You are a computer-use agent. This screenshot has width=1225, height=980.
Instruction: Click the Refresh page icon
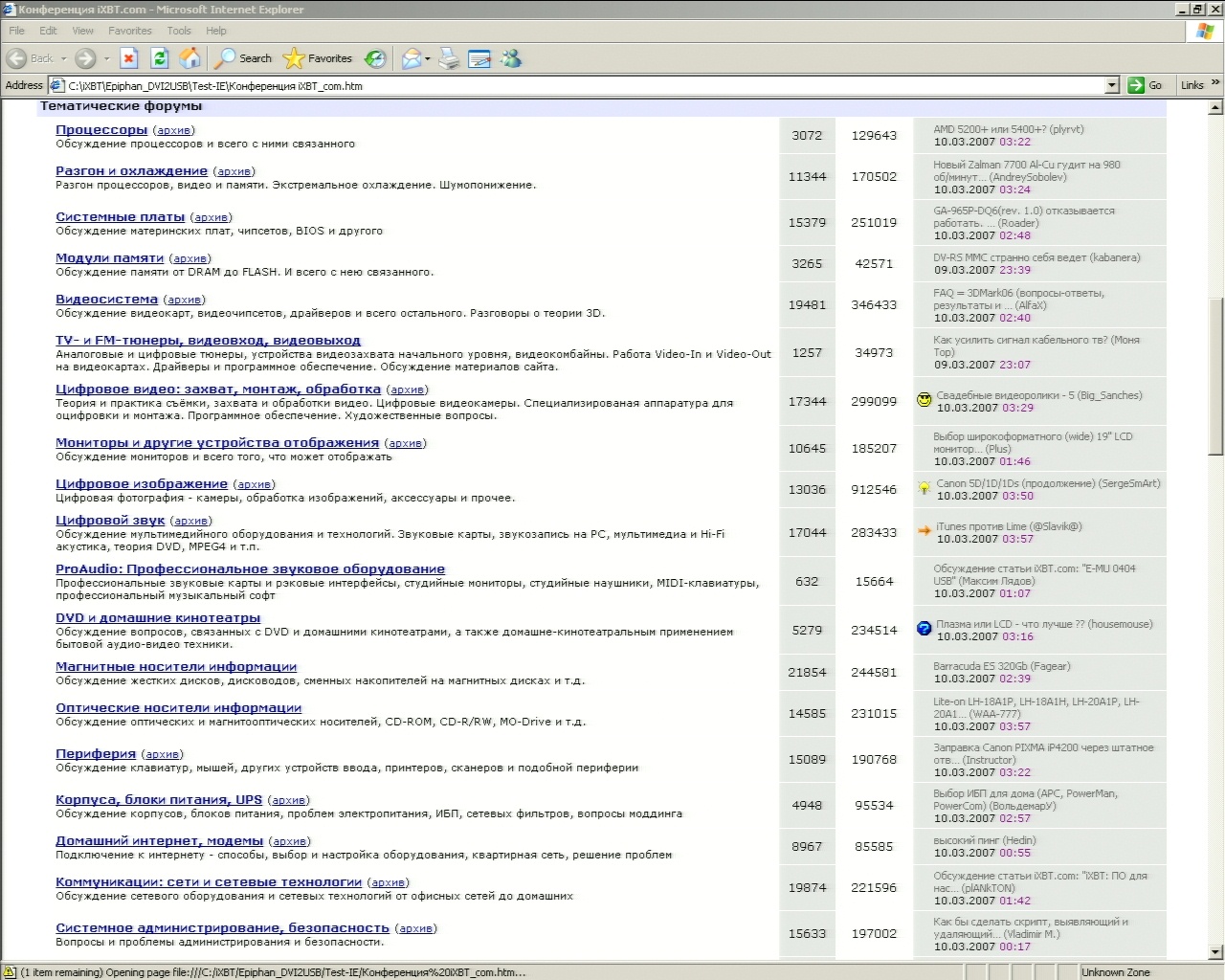click(160, 58)
